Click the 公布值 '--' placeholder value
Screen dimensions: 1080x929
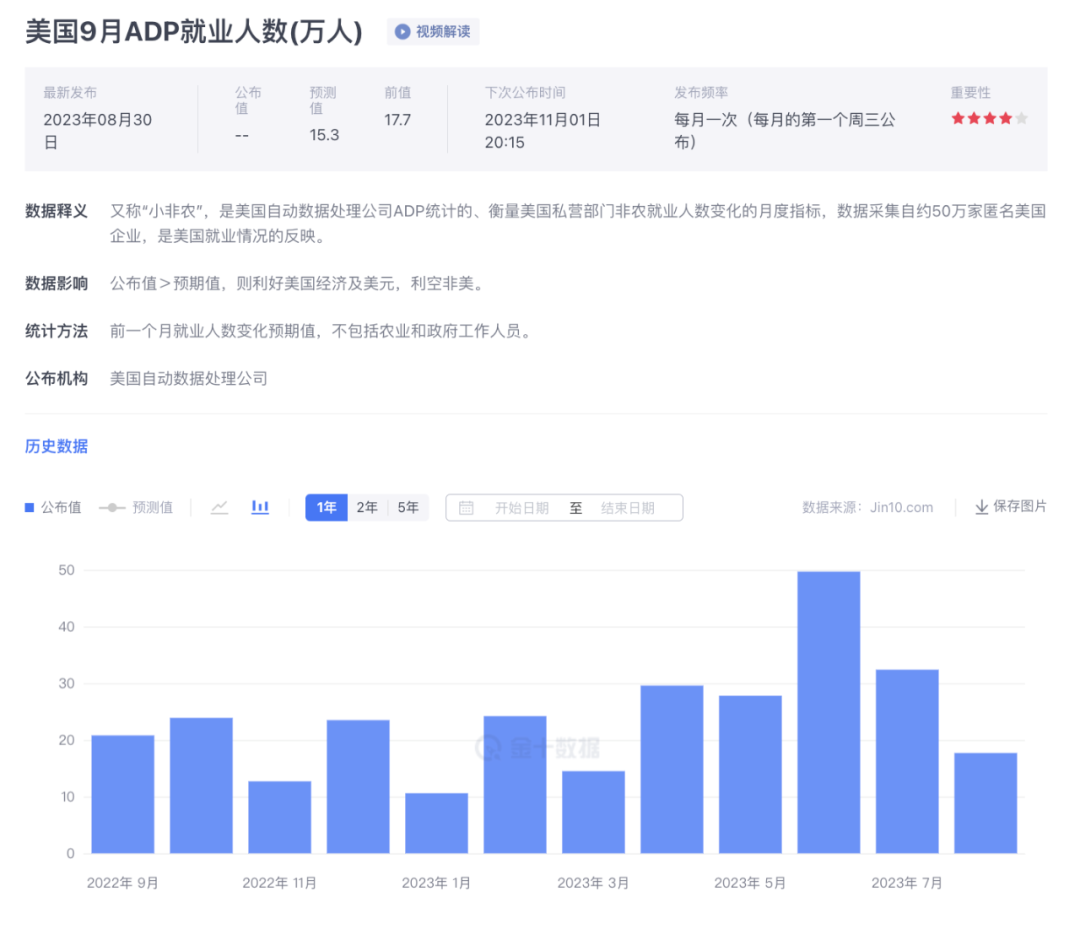(x=242, y=135)
